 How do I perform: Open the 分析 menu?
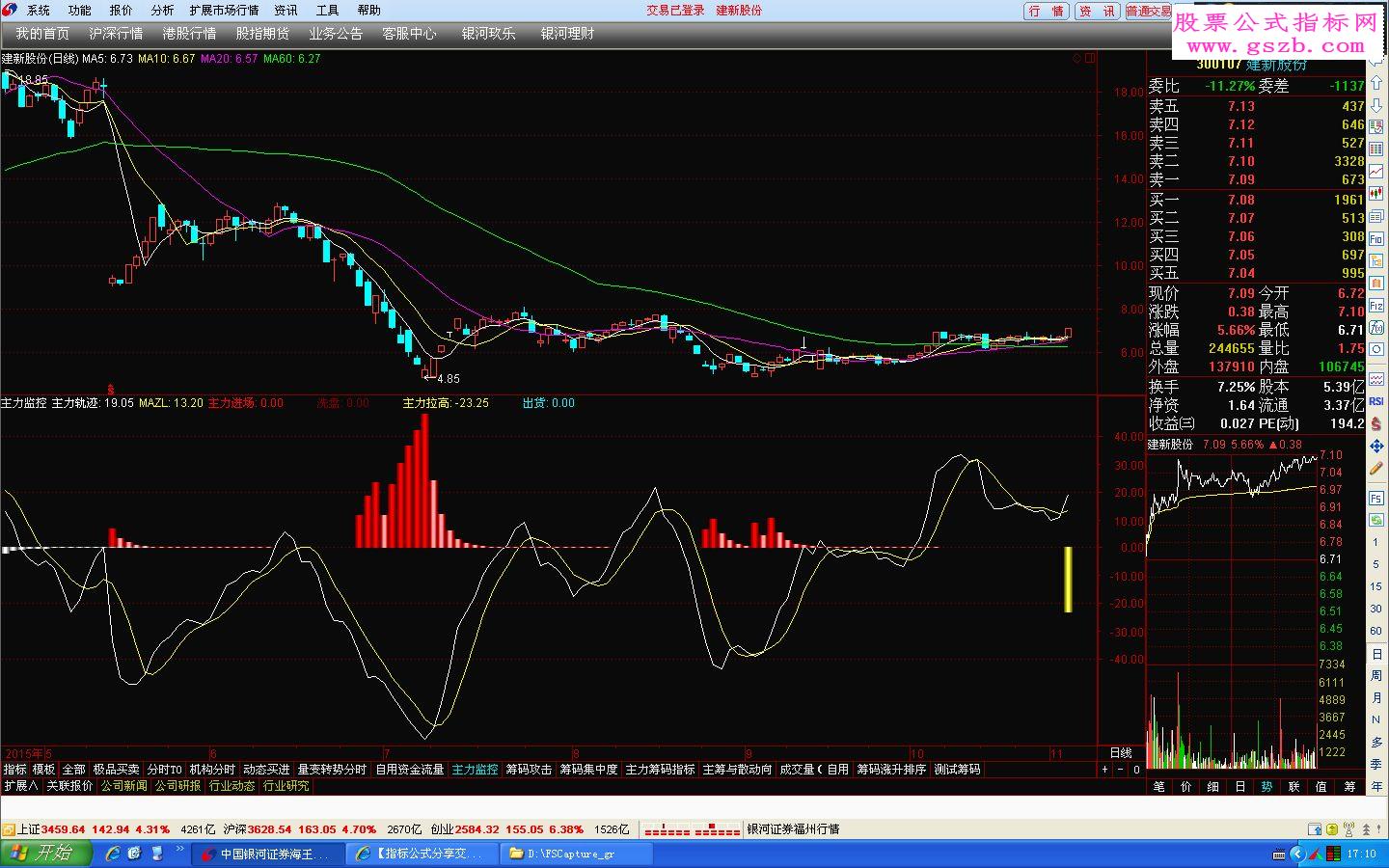(x=163, y=11)
